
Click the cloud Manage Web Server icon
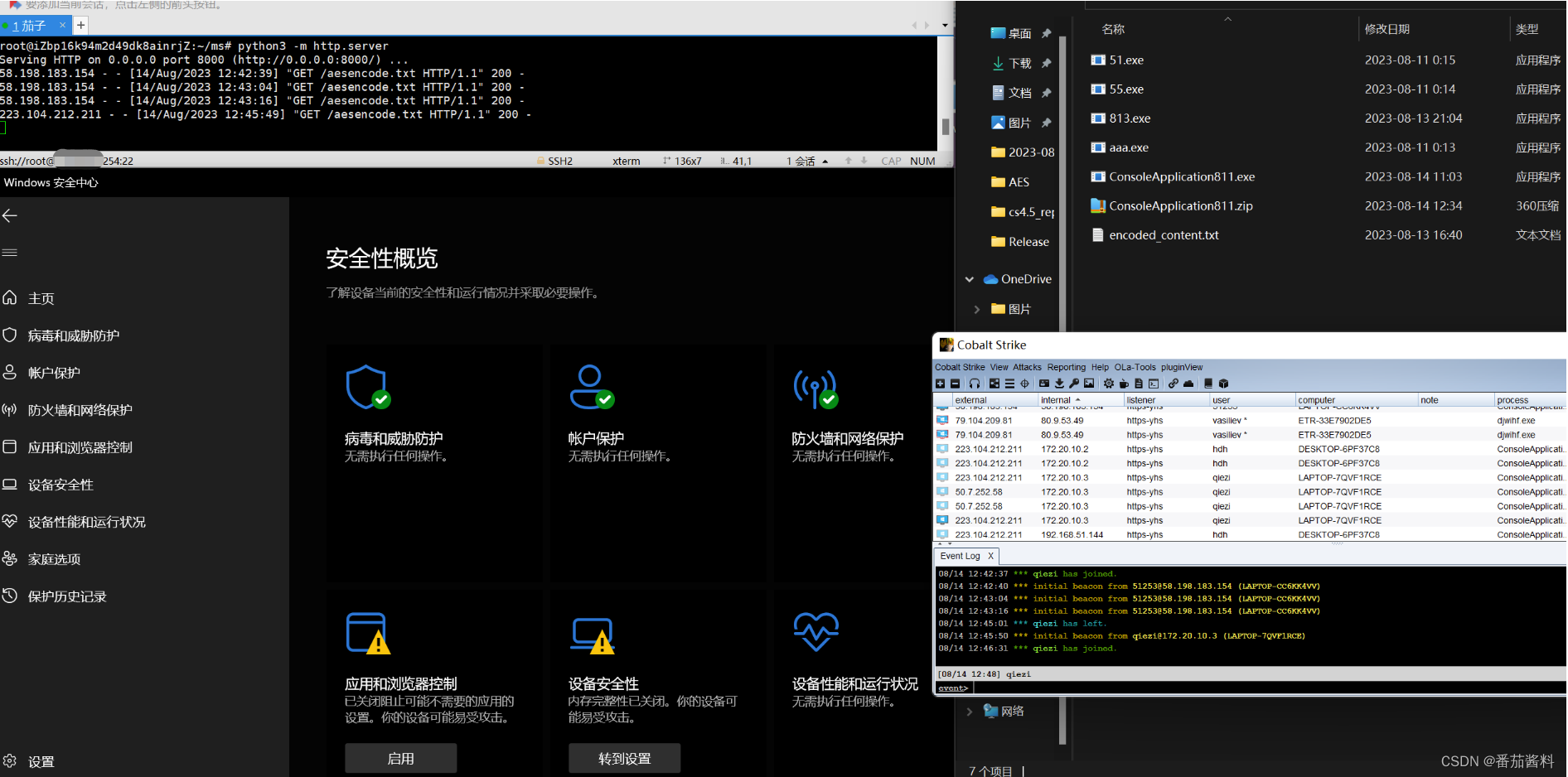click(x=1188, y=384)
